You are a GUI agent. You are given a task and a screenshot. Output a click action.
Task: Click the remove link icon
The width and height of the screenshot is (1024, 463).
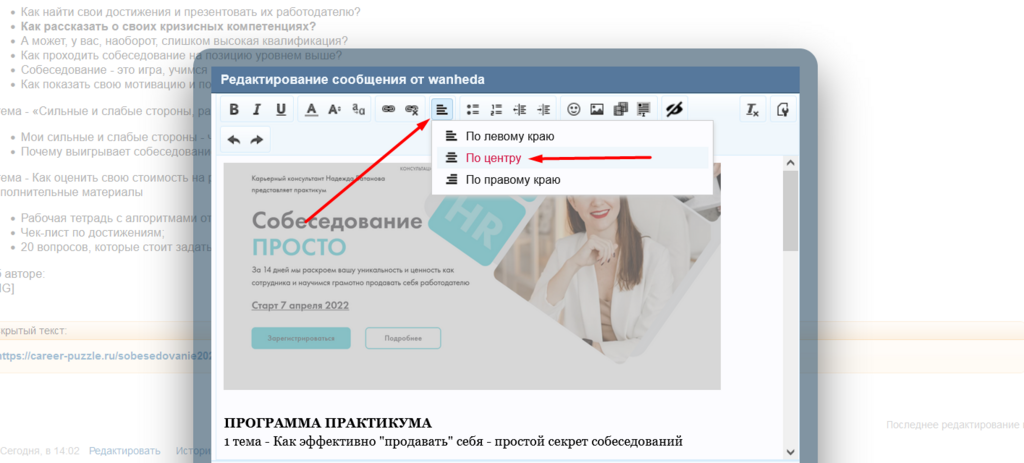pyautogui.click(x=412, y=110)
